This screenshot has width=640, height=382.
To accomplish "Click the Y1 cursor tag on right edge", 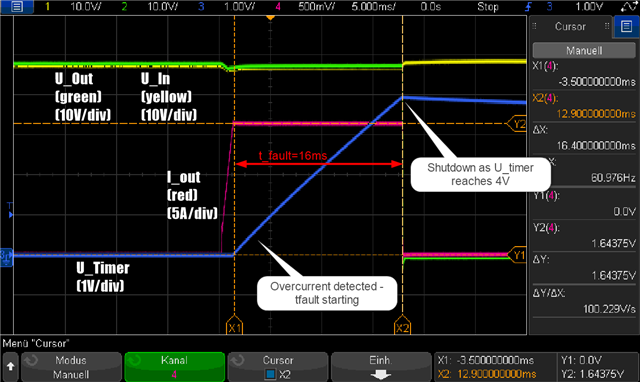I will pyautogui.click(x=517, y=255).
